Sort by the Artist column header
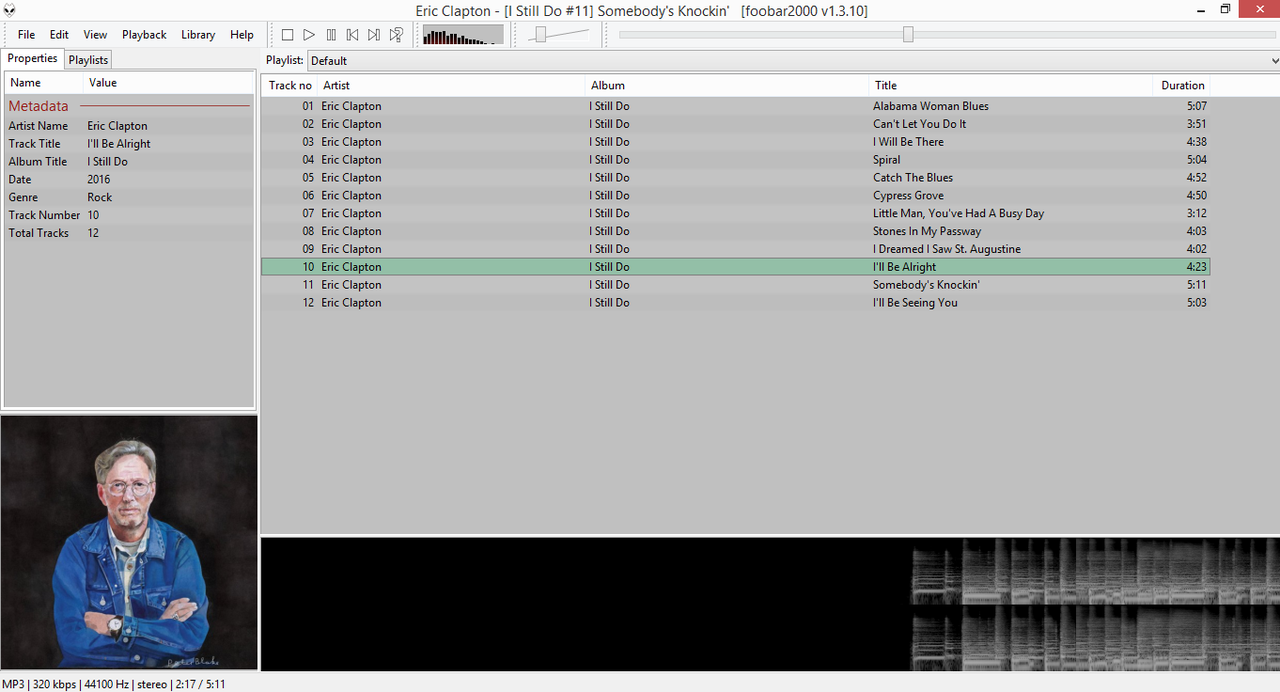The height and width of the screenshot is (692, 1280). [450, 85]
